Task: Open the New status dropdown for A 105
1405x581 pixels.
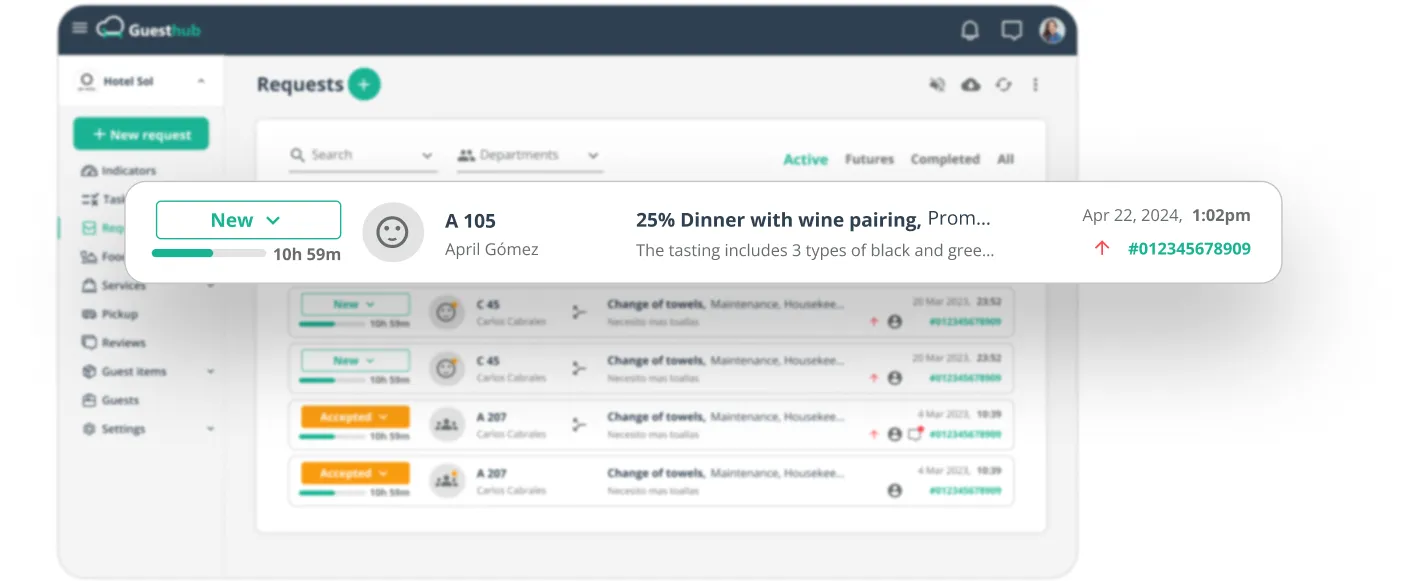Action: (248, 220)
